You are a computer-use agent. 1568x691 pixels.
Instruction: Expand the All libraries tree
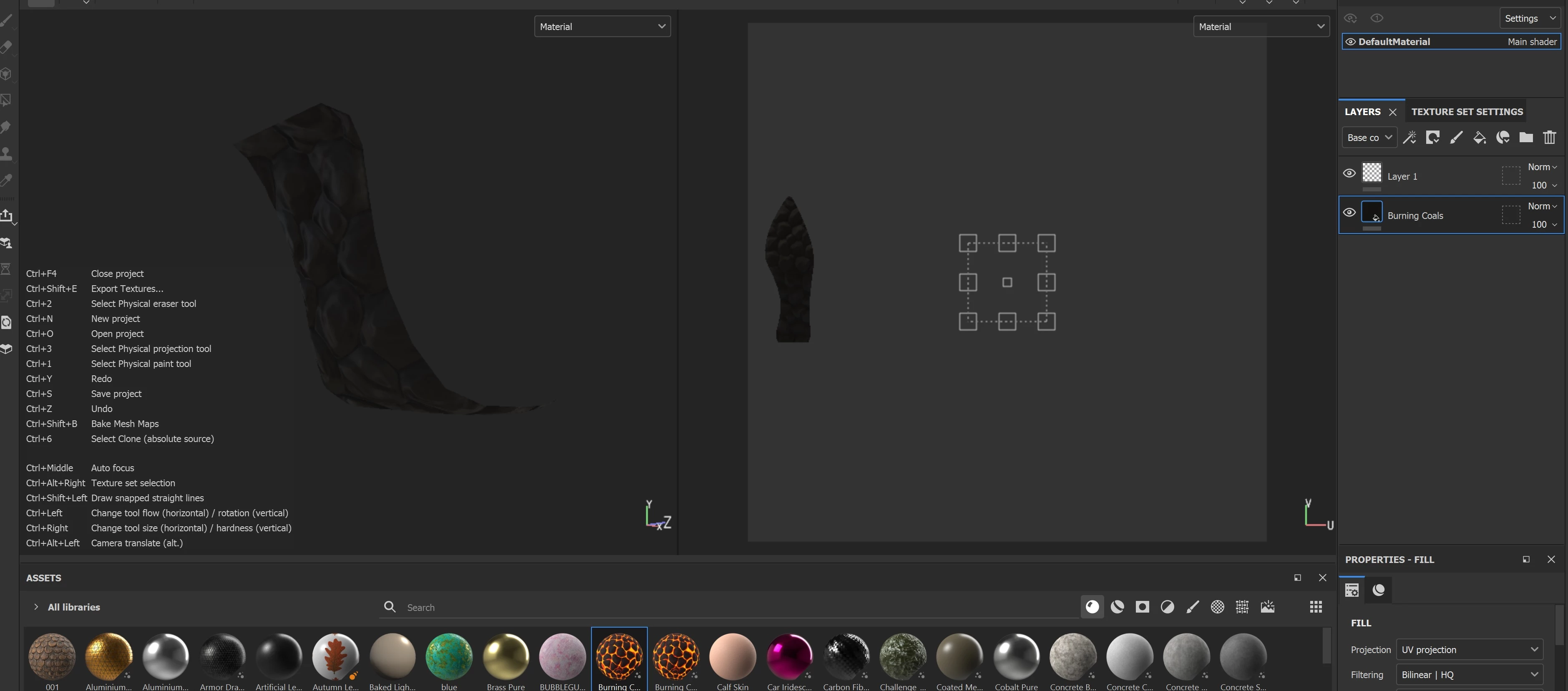(x=36, y=607)
